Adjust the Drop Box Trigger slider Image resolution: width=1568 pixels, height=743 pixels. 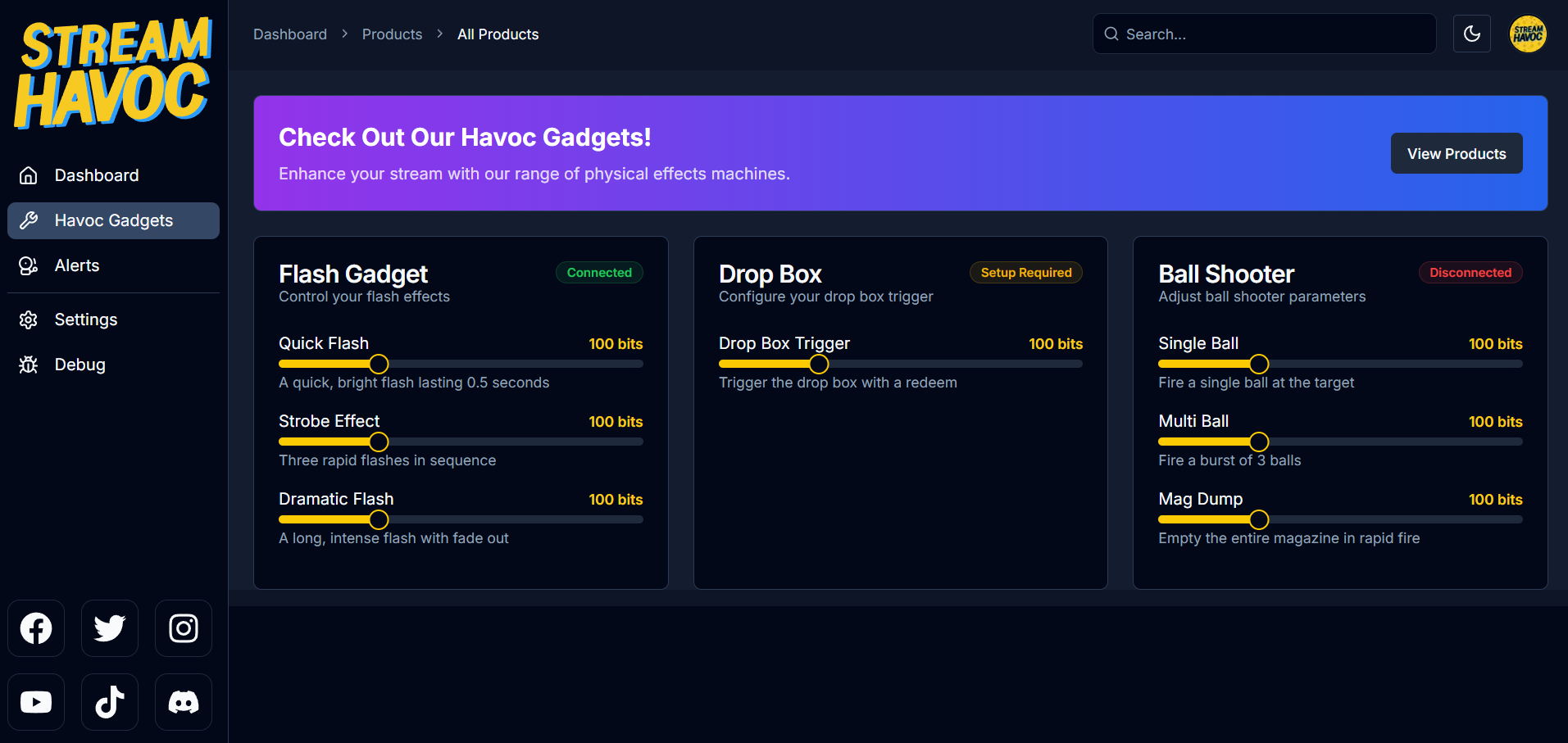901,364
